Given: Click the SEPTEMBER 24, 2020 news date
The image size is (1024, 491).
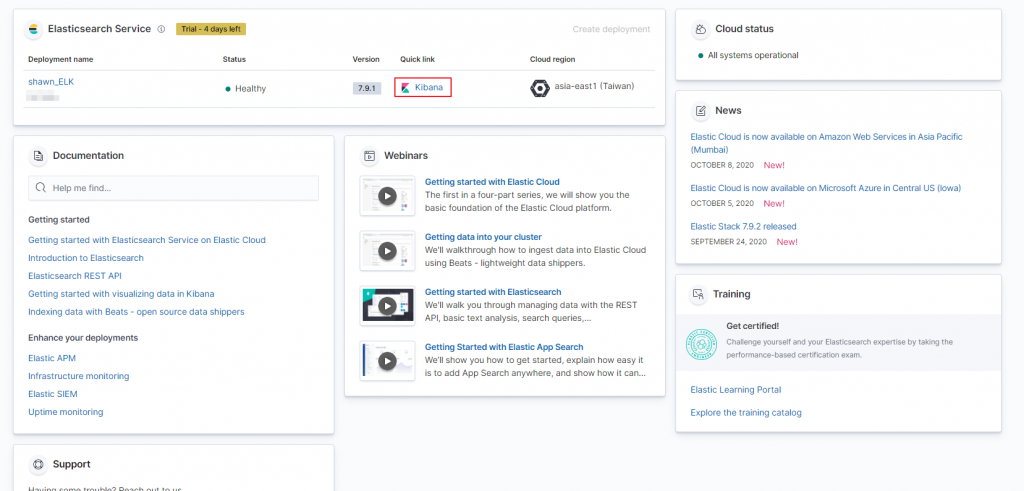Looking at the screenshot, I should point(728,242).
